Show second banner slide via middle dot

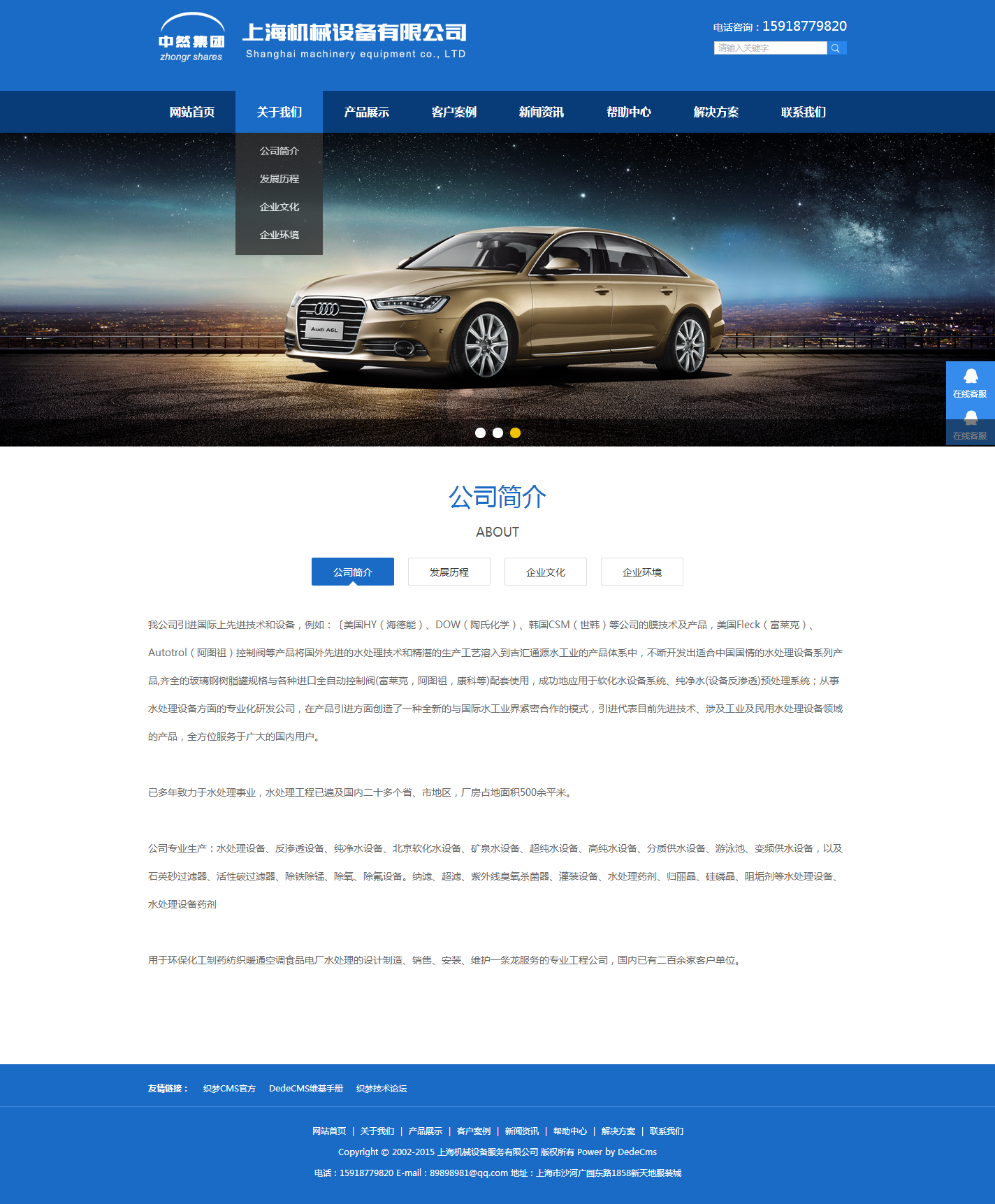tap(497, 433)
